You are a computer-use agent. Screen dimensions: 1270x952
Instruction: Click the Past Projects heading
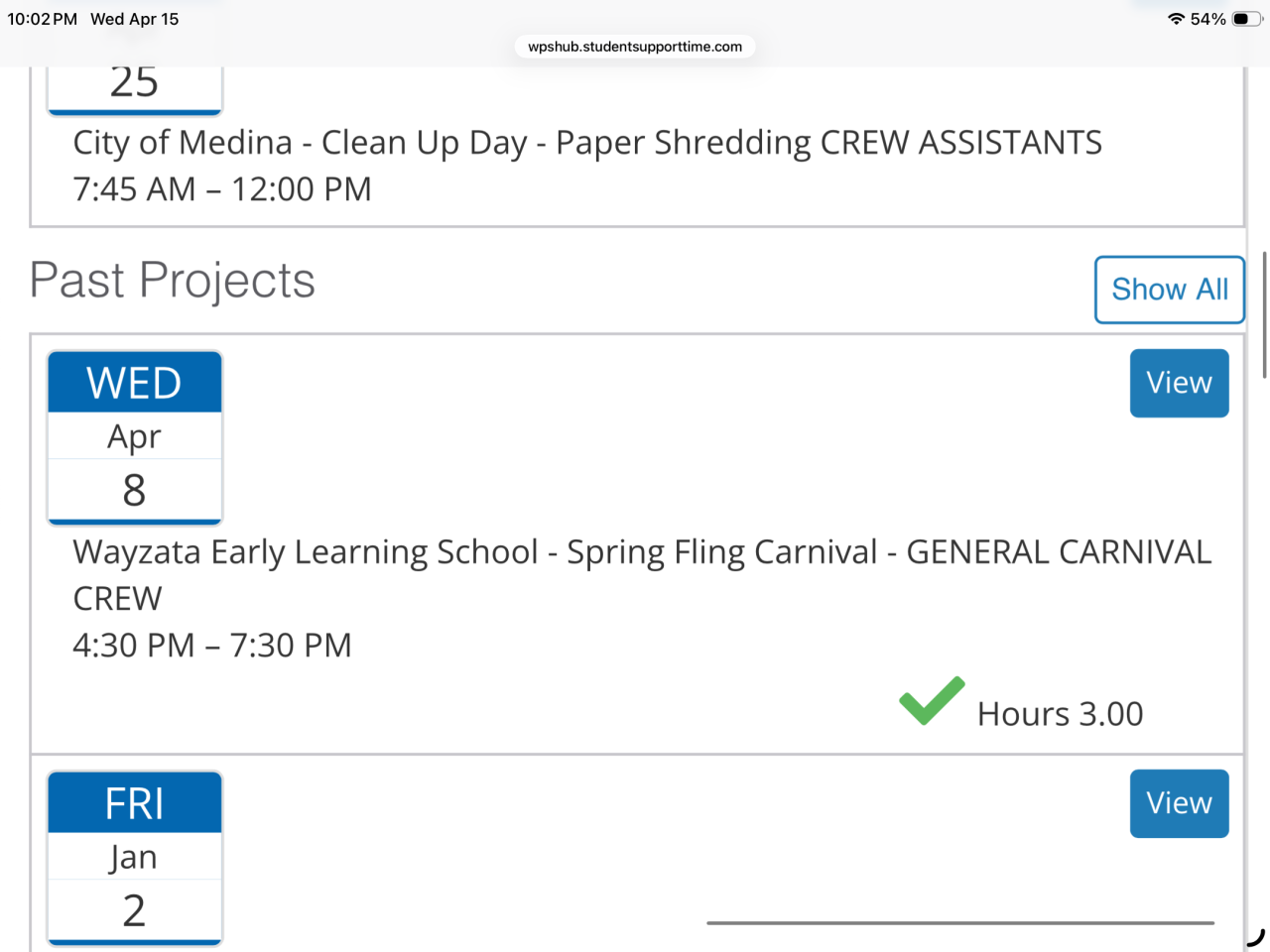point(173,281)
